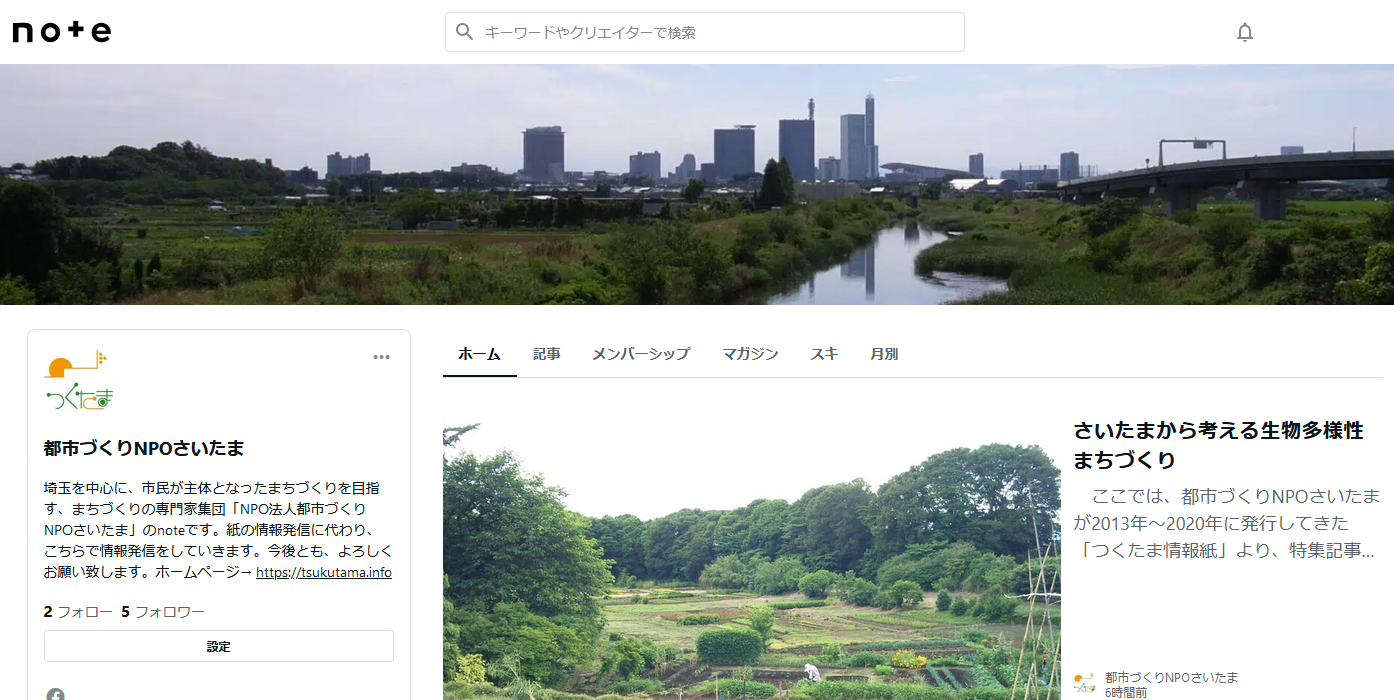Click the small author avatar below article
This screenshot has width=1394, height=700.
tap(1084, 683)
